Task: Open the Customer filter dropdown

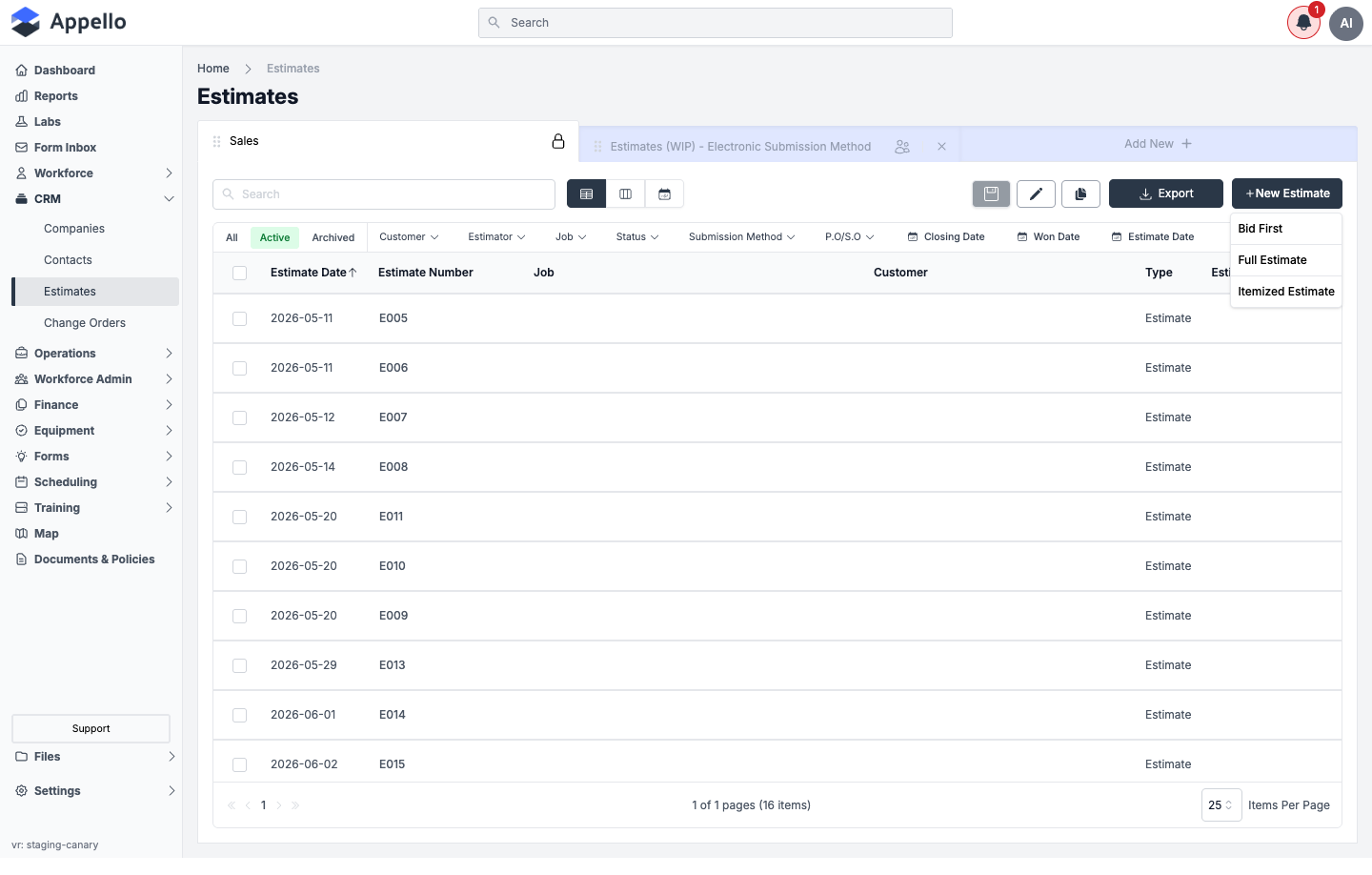Action: (409, 237)
